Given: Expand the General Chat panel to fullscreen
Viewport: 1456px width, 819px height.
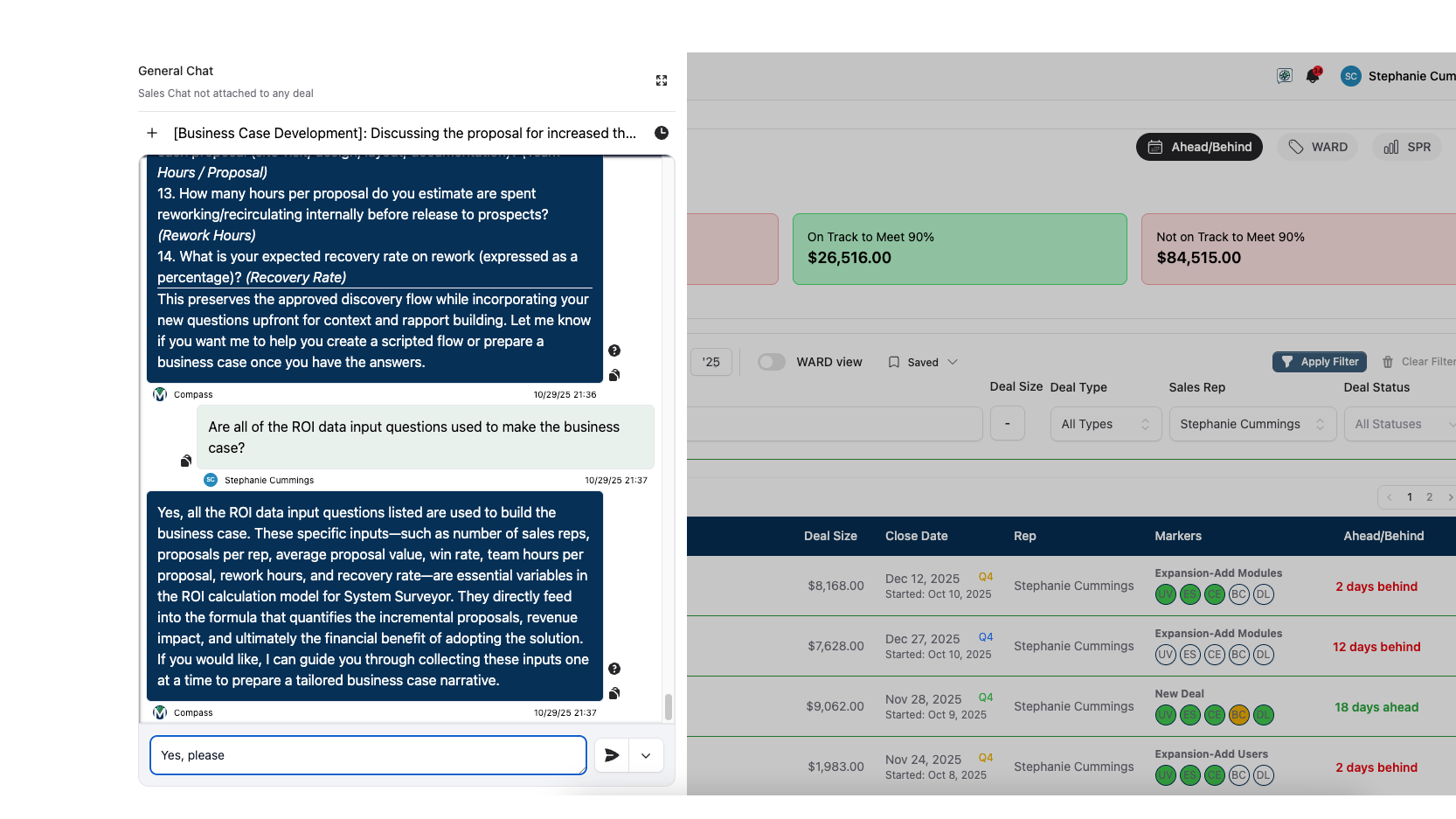Looking at the screenshot, I should [x=662, y=80].
